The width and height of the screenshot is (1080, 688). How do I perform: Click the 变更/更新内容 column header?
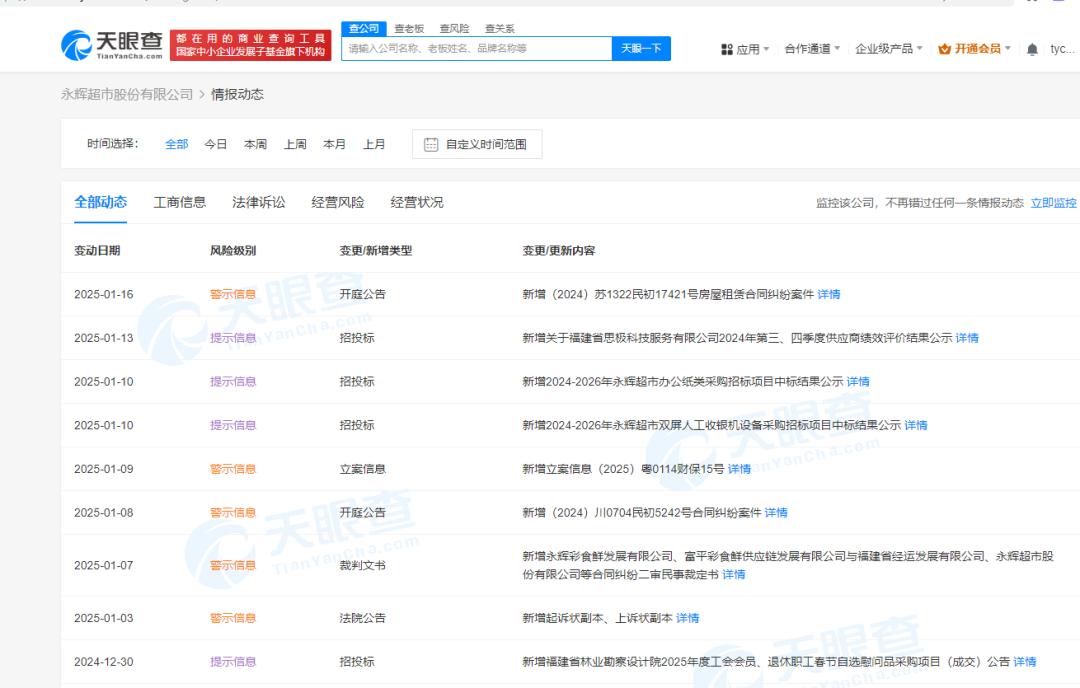(559, 251)
